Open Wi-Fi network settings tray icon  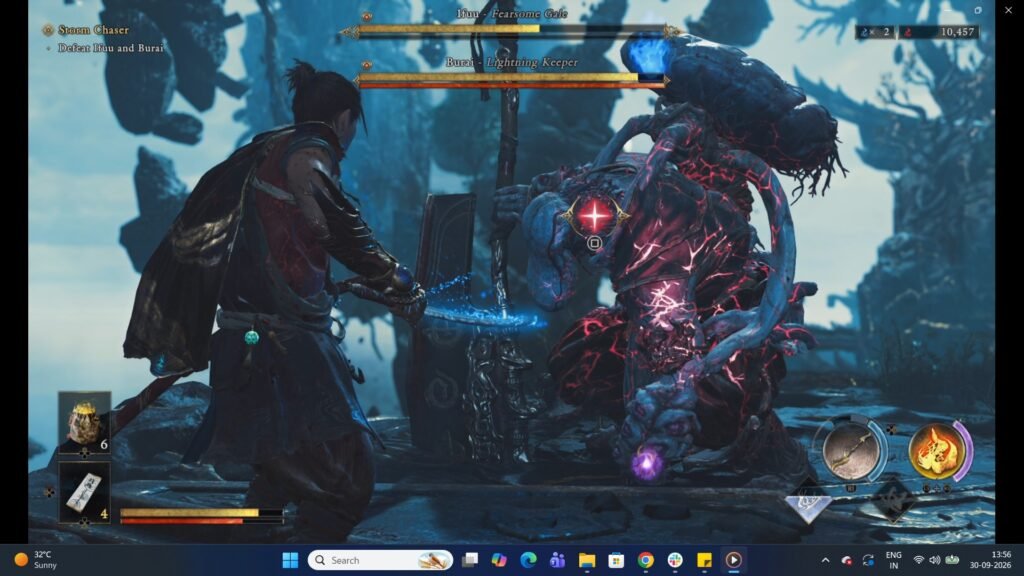(x=919, y=560)
